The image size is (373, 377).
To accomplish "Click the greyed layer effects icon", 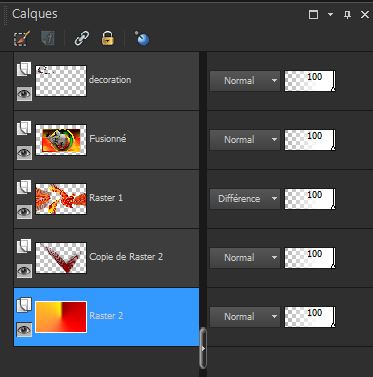I will coord(48,38).
